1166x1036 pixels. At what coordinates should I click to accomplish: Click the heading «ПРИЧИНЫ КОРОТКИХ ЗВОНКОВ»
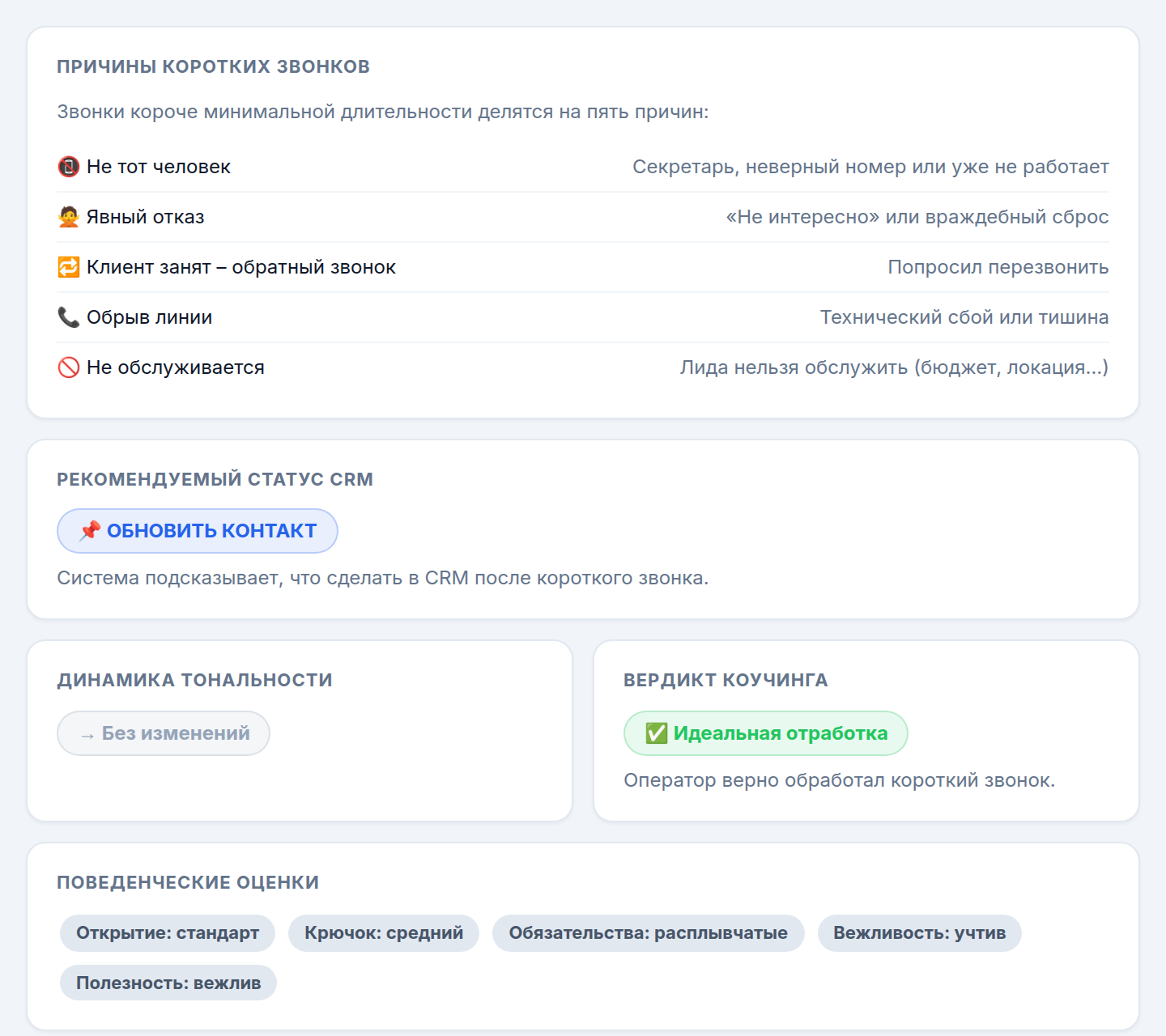(x=214, y=66)
